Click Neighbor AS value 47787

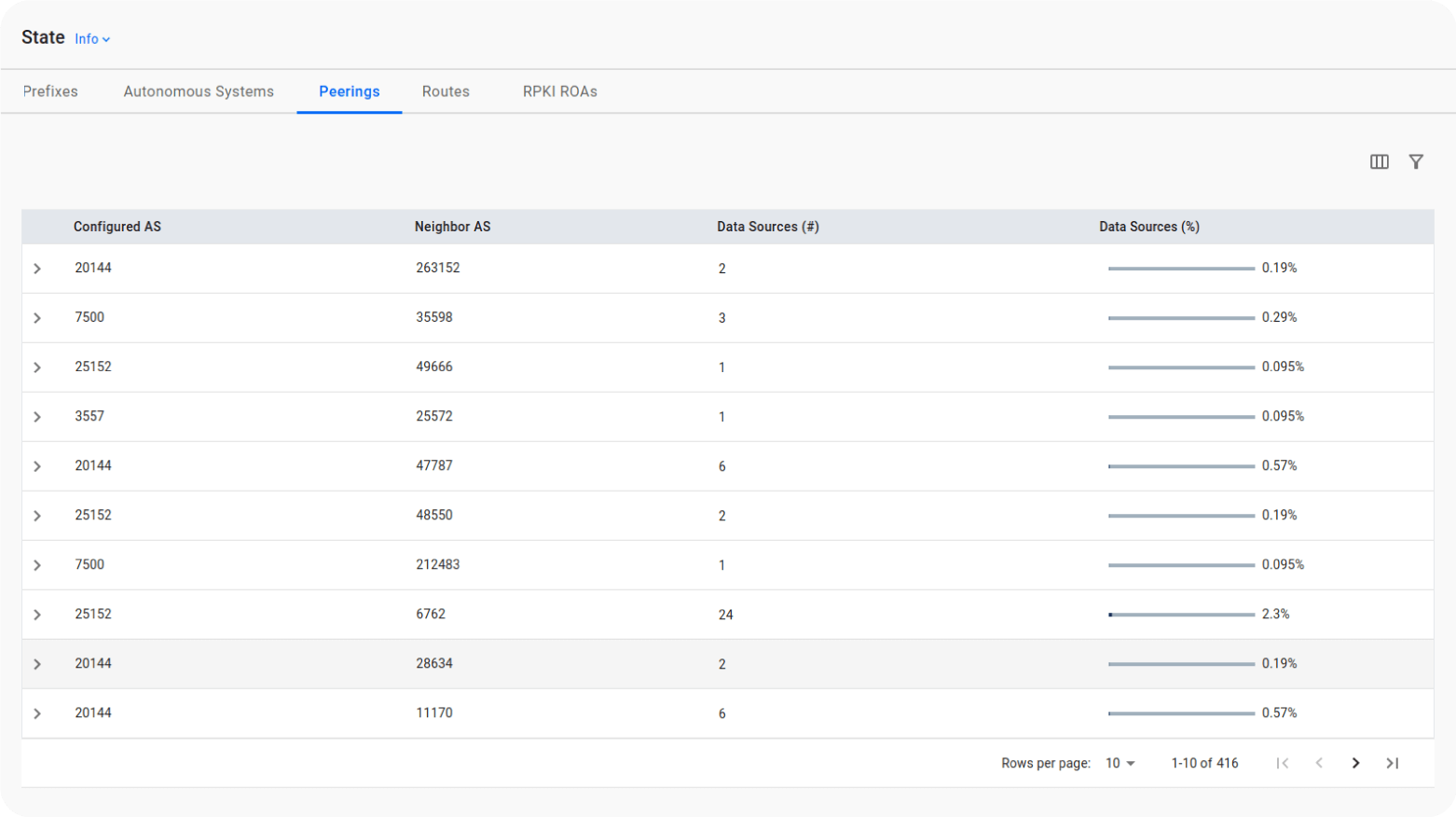(x=434, y=465)
